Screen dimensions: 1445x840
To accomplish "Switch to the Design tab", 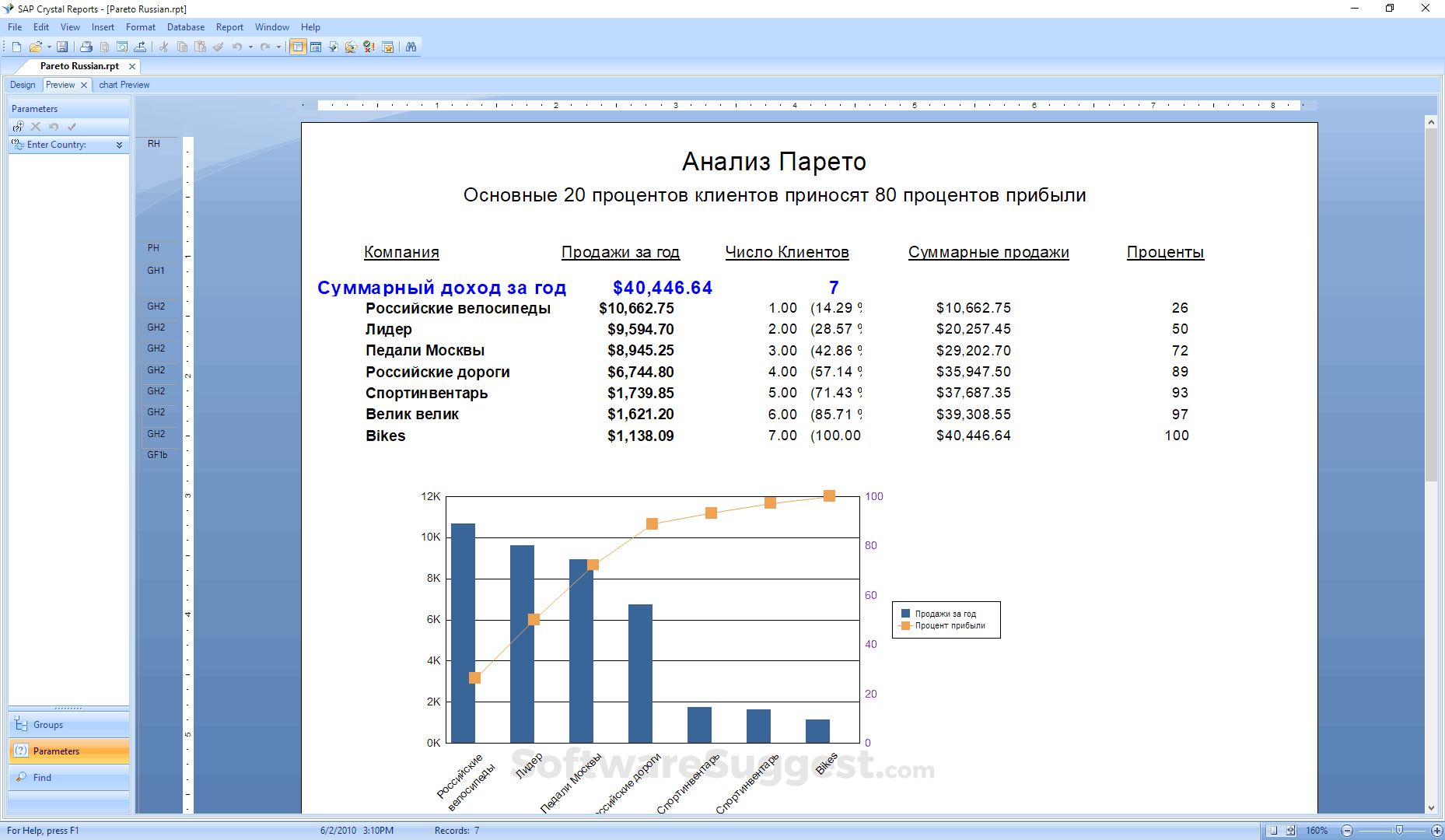I will pyautogui.click(x=23, y=85).
